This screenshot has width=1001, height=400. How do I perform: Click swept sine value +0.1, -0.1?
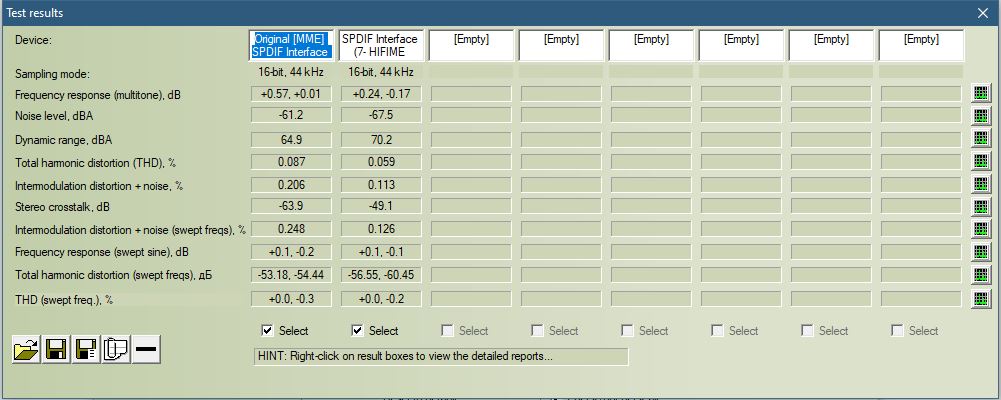click(381, 252)
